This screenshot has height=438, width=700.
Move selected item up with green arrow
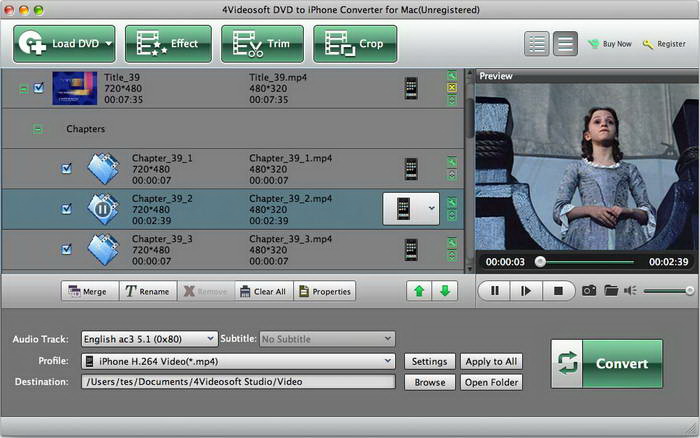[419, 291]
